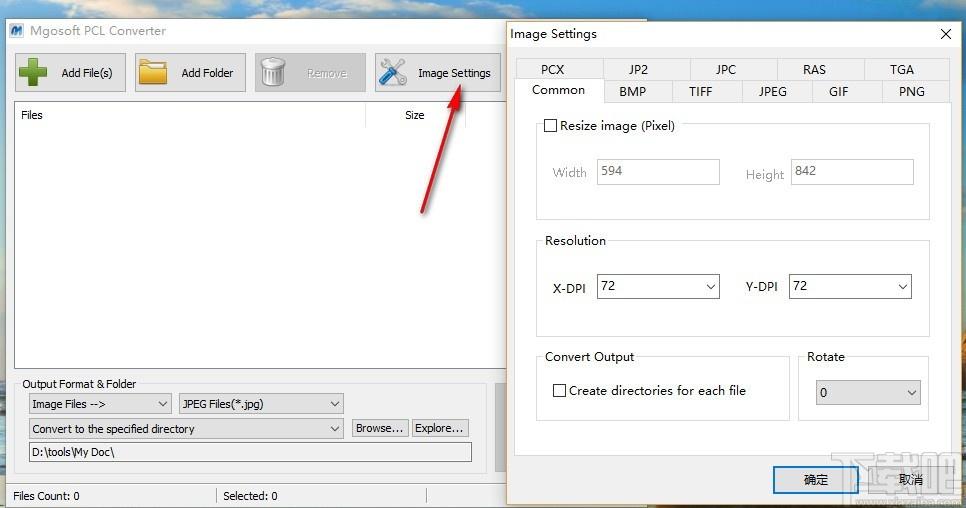966x508 pixels.
Task: Confirm with the 确定 button
Action: [x=816, y=479]
